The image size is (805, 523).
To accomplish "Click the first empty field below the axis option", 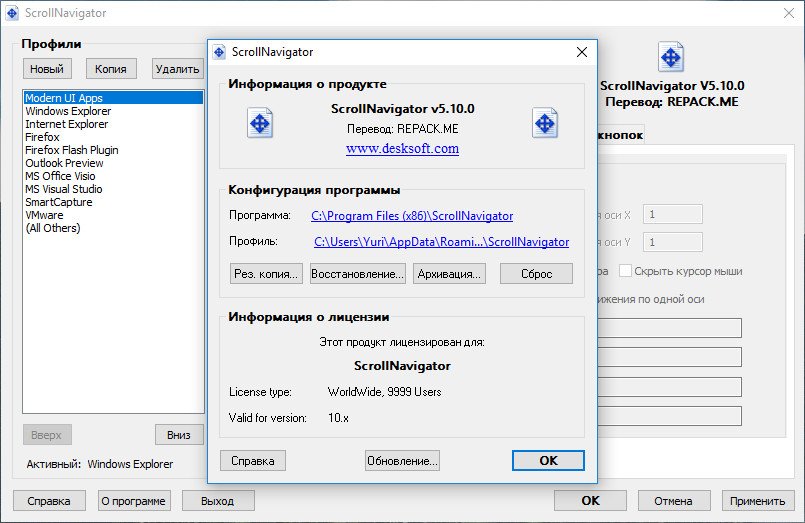I will coord(669,328).
